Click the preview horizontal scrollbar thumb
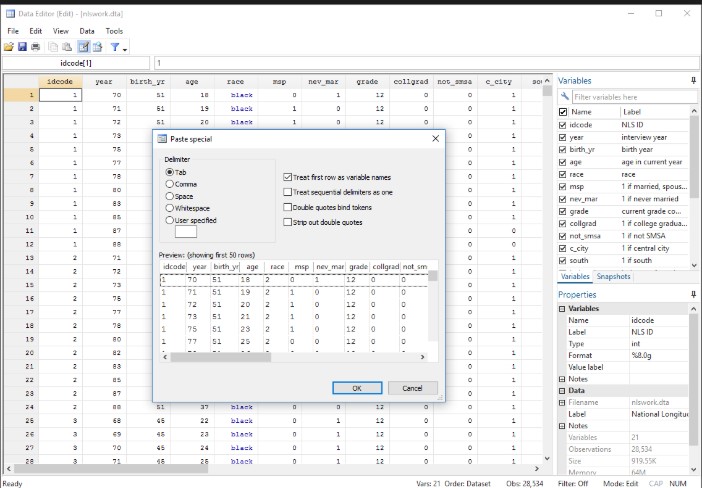Screen dimensions: 702x488 point(221,357)
